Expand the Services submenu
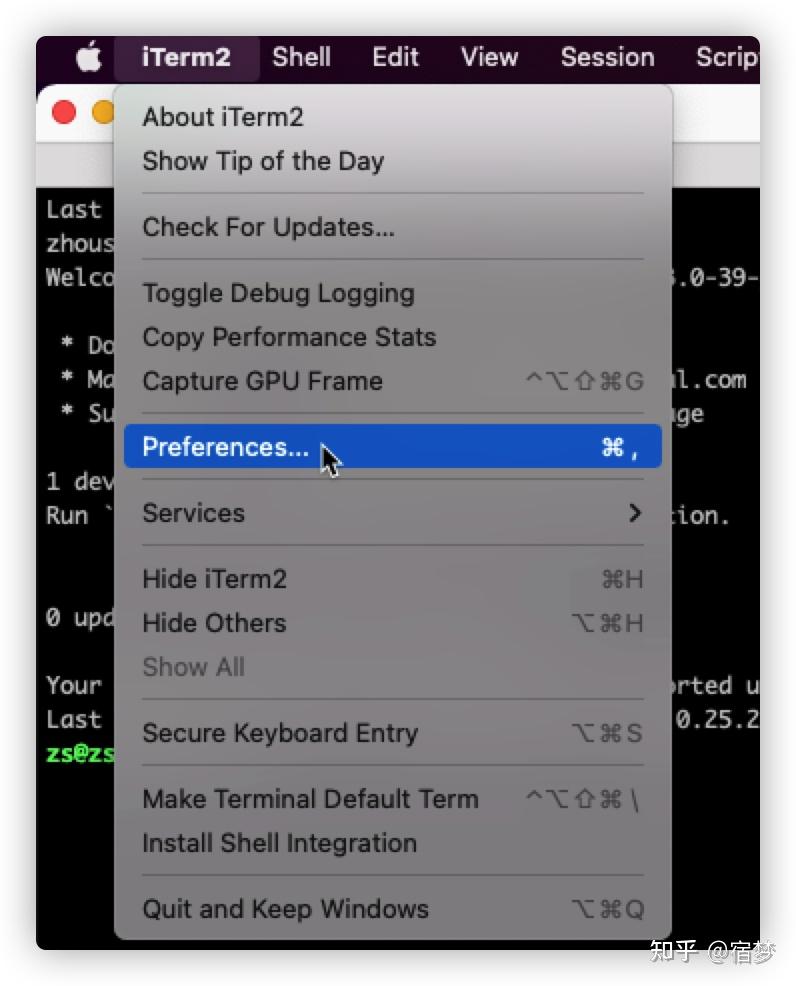This screenshot has width=796, height=986. tap(393, 513)
